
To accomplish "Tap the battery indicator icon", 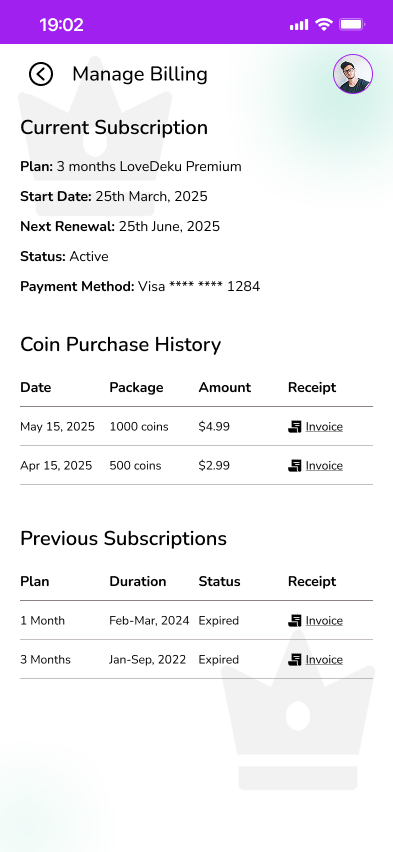I will pos(352,24).
